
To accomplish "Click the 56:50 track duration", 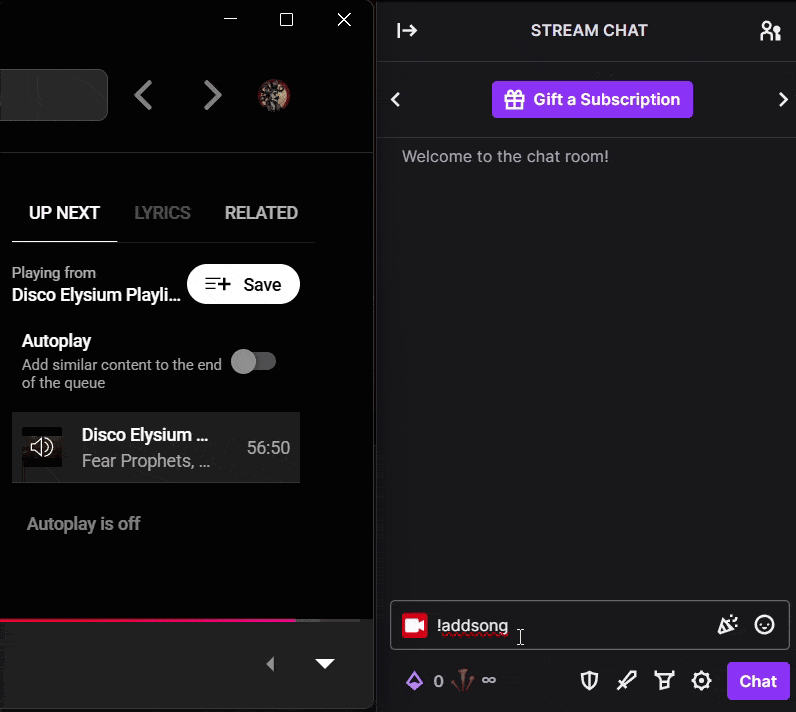I will [x=268, y=448].
